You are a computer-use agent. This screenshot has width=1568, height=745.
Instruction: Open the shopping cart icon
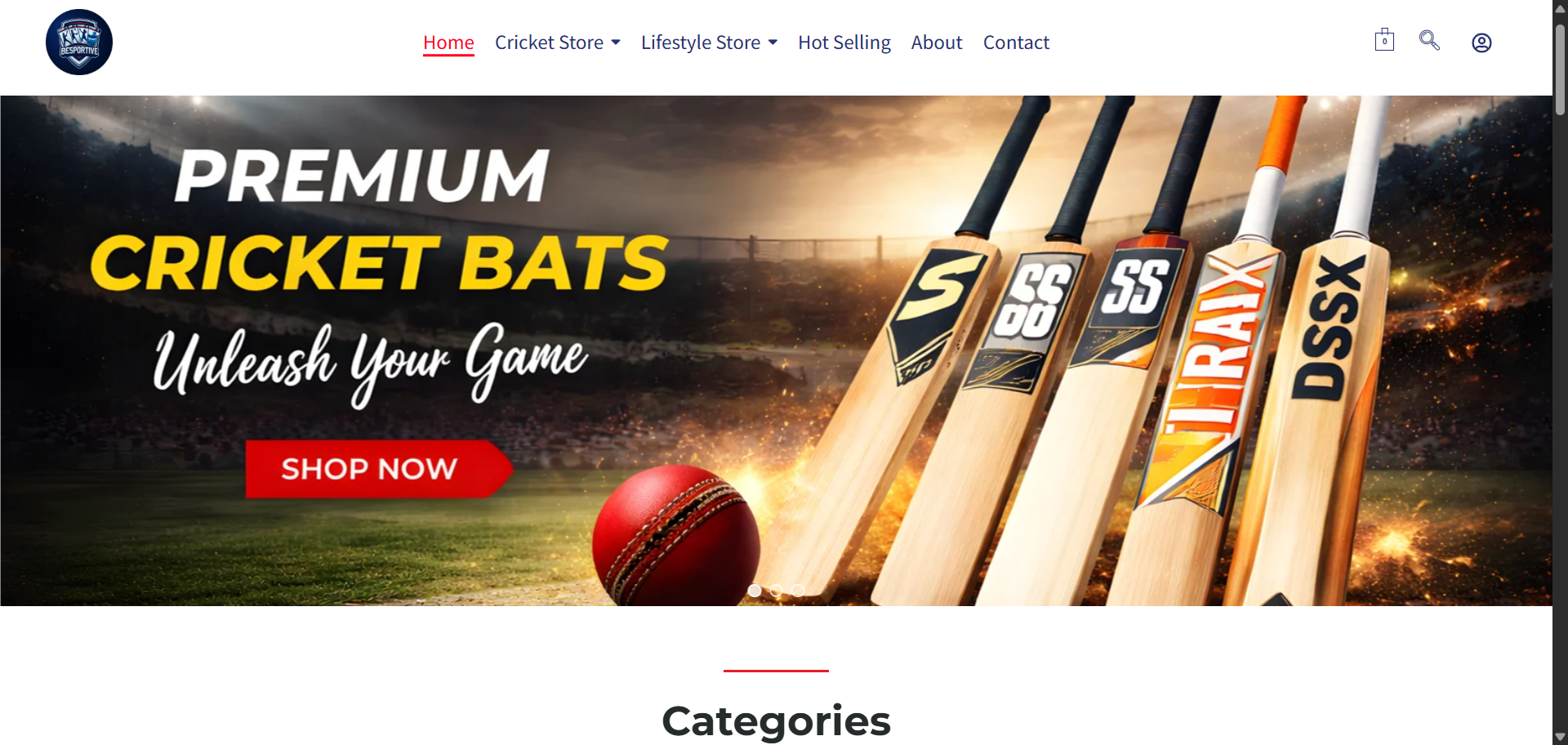pos(1384,40)
